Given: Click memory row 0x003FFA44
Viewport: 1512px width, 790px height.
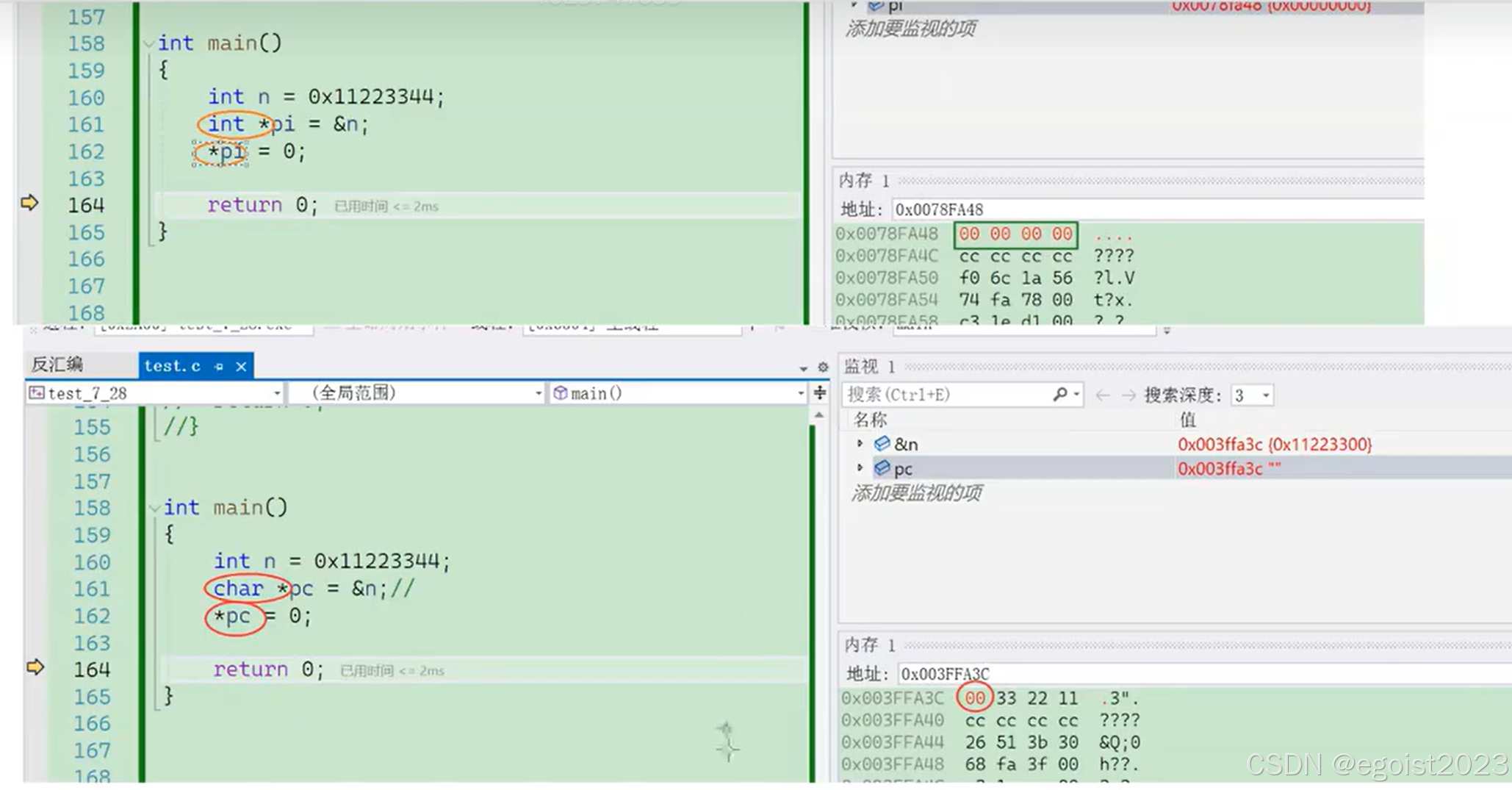Looking at the screenshot, I should [990, 742].
